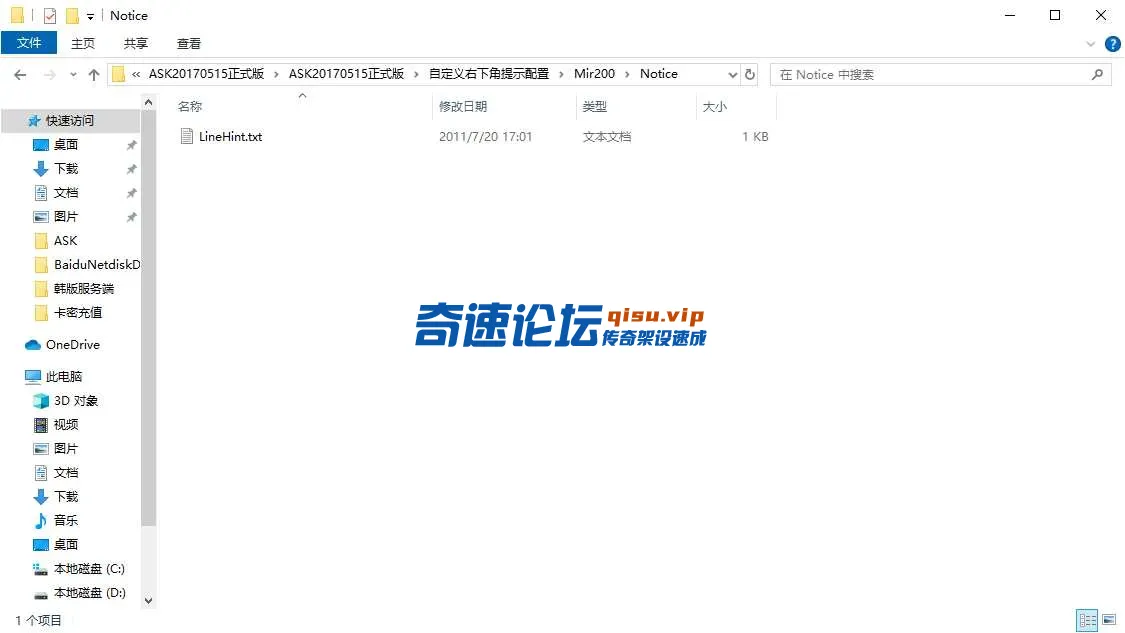Expand the ribbon with the chevron
1125x633 pixels.
coord(1091,44)
